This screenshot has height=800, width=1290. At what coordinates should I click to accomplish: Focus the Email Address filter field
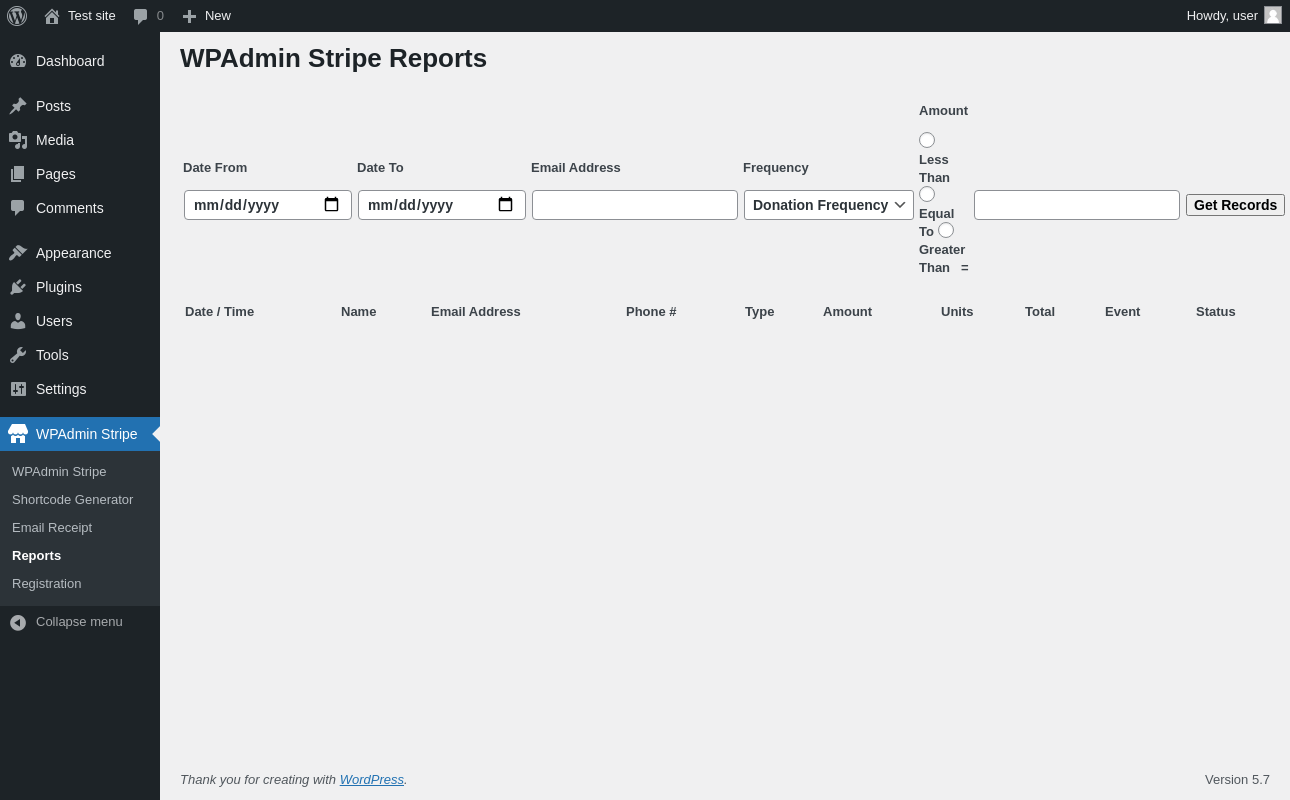pos(635,205)
